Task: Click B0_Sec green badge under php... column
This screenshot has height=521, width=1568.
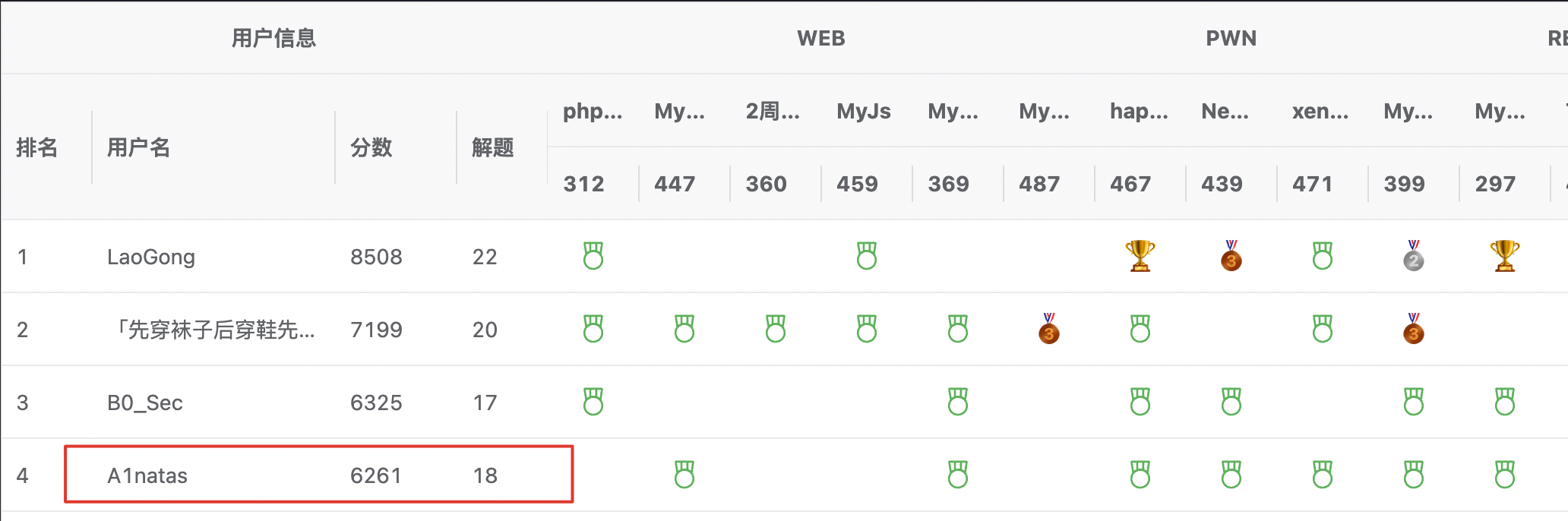Action: (x=593, y=402)
